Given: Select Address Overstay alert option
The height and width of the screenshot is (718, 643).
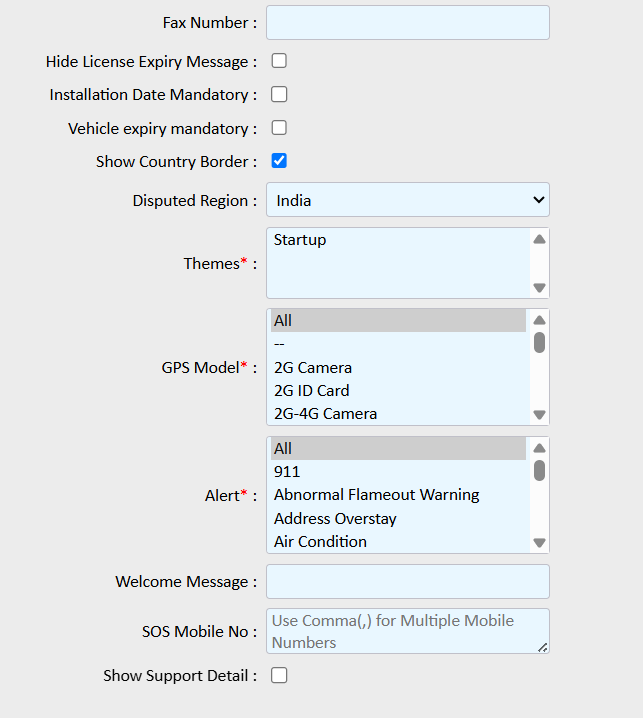Looking at the screenshot, I should coord(335,518).
